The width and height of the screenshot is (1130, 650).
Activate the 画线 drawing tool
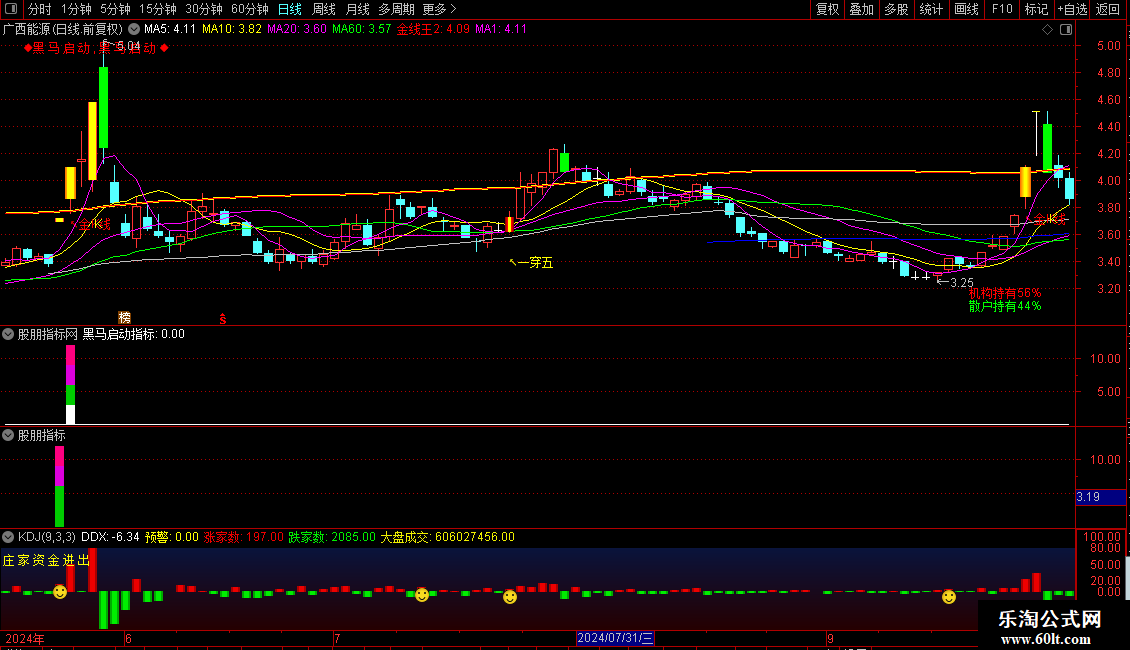(966, 9)
